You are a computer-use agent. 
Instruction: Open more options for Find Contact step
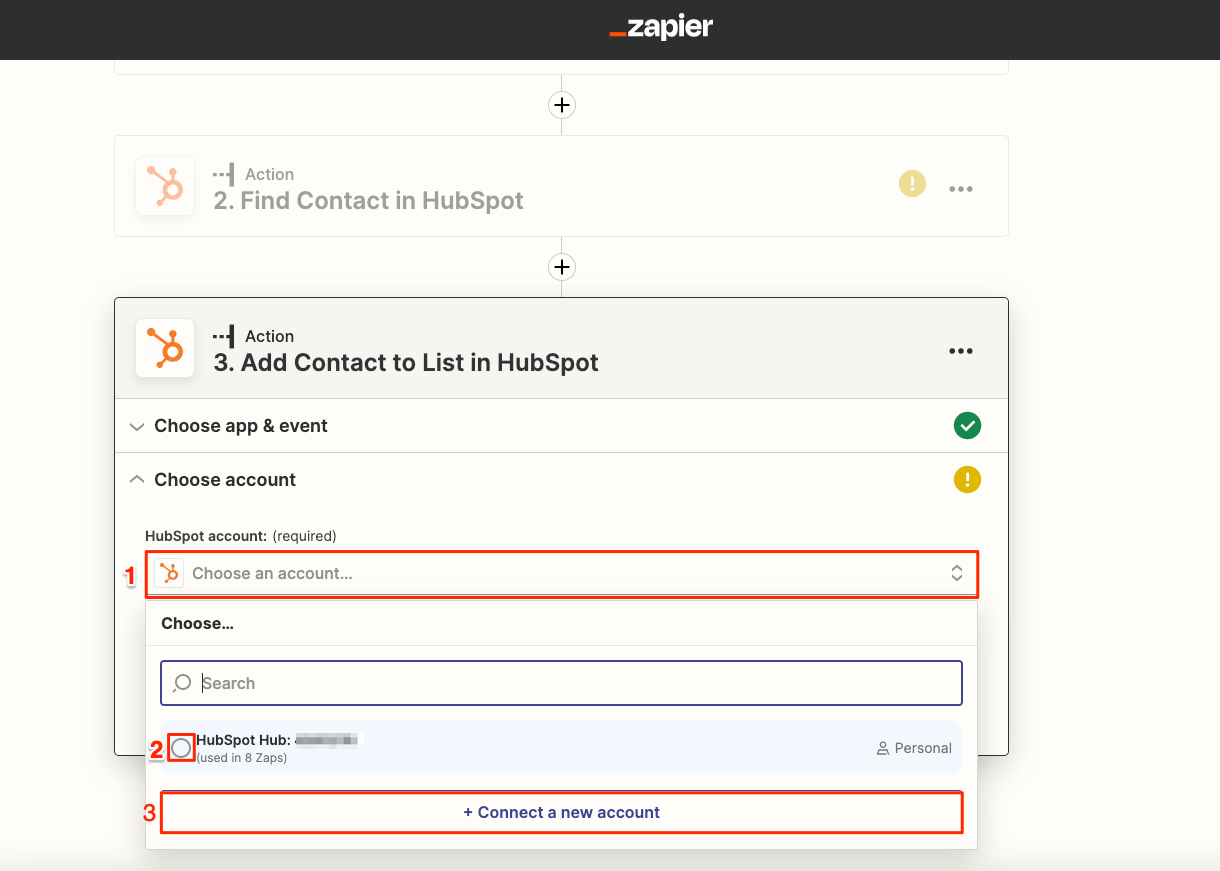tap(961, 189)
